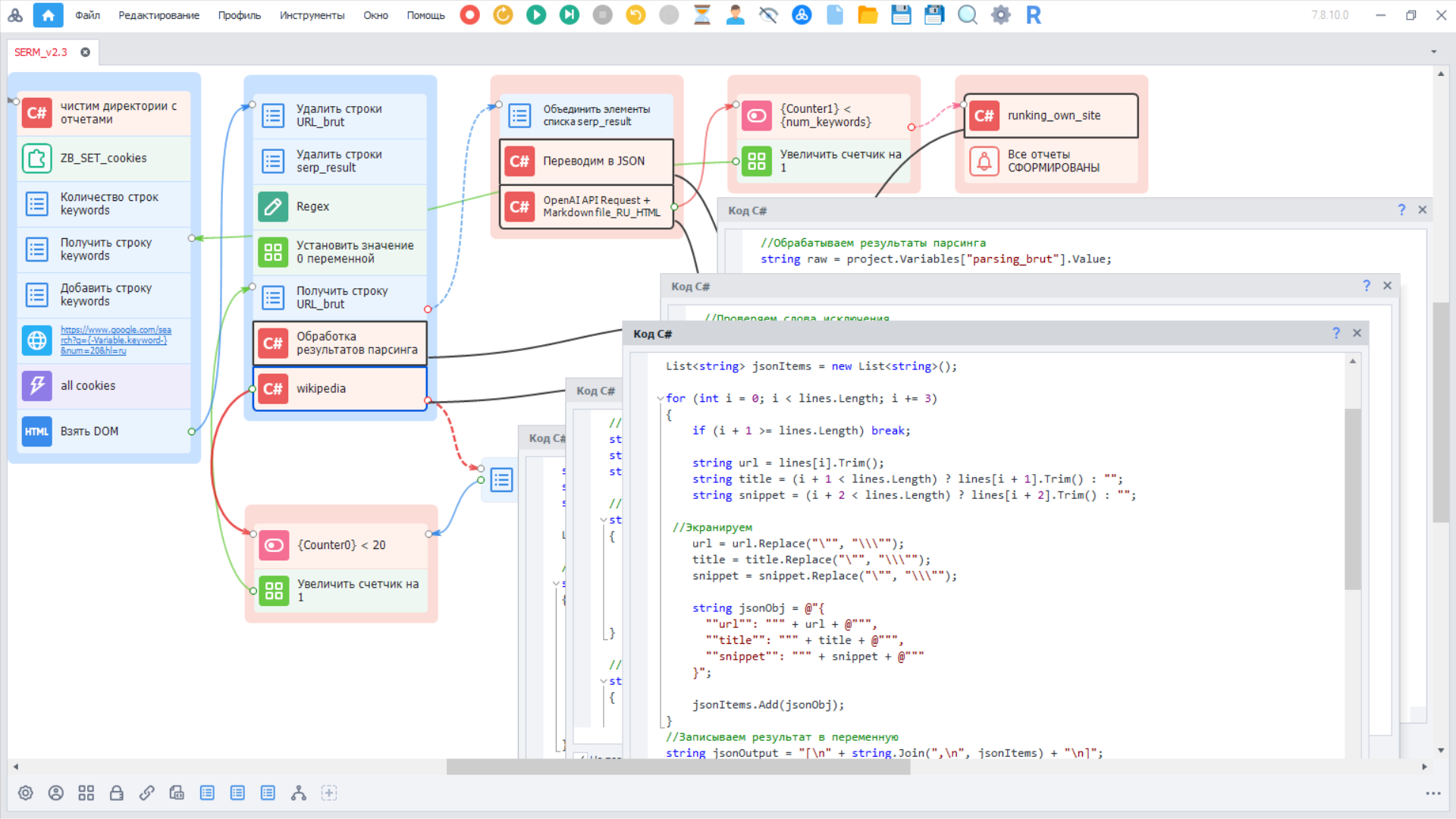
Task: Select the wikipedia C# action block
Action: pyautogui.click(x=340, y=389)
